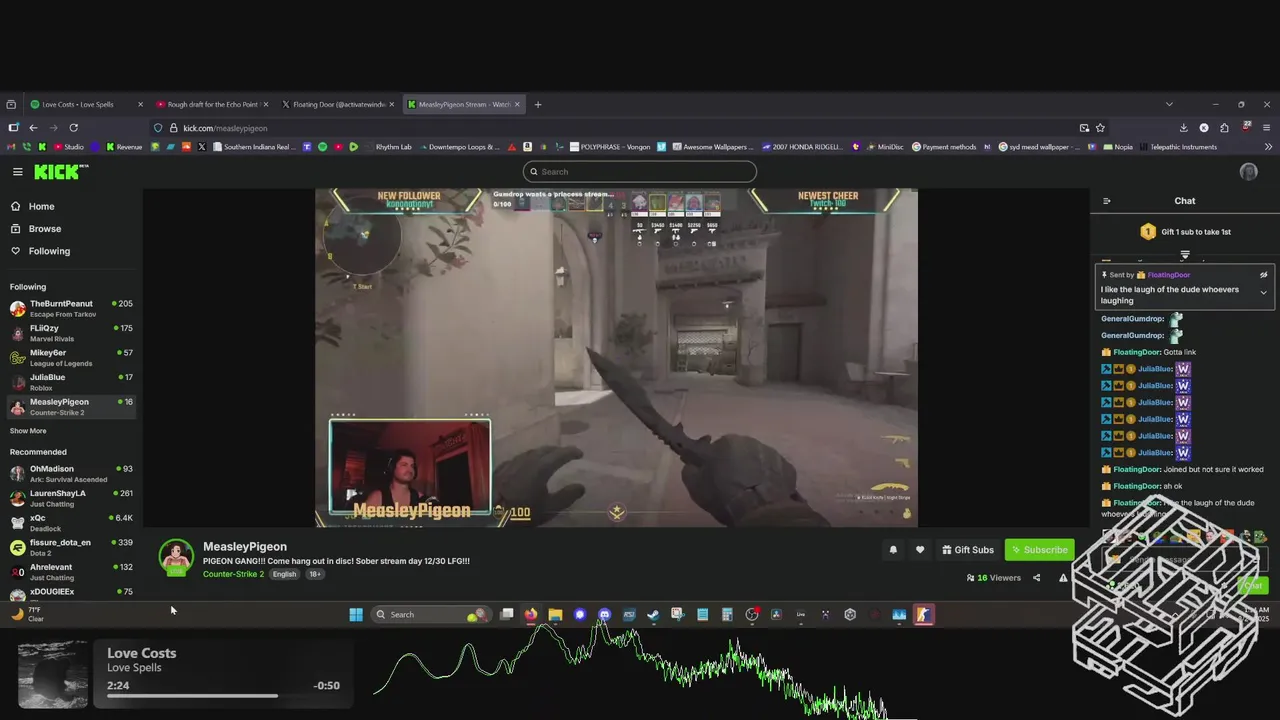
Task: Click the Love Costs album art thumbnail
Action: (x=53, y=675)
